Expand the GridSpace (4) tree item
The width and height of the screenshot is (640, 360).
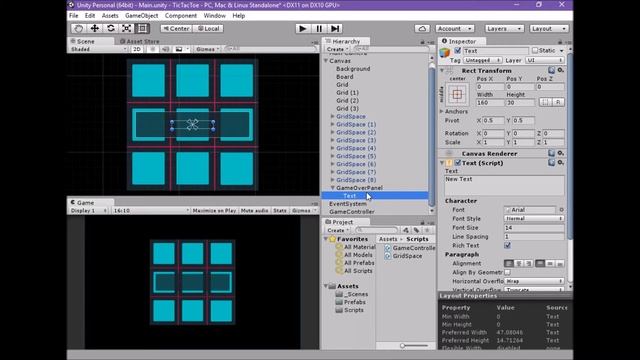coord(333,148)
